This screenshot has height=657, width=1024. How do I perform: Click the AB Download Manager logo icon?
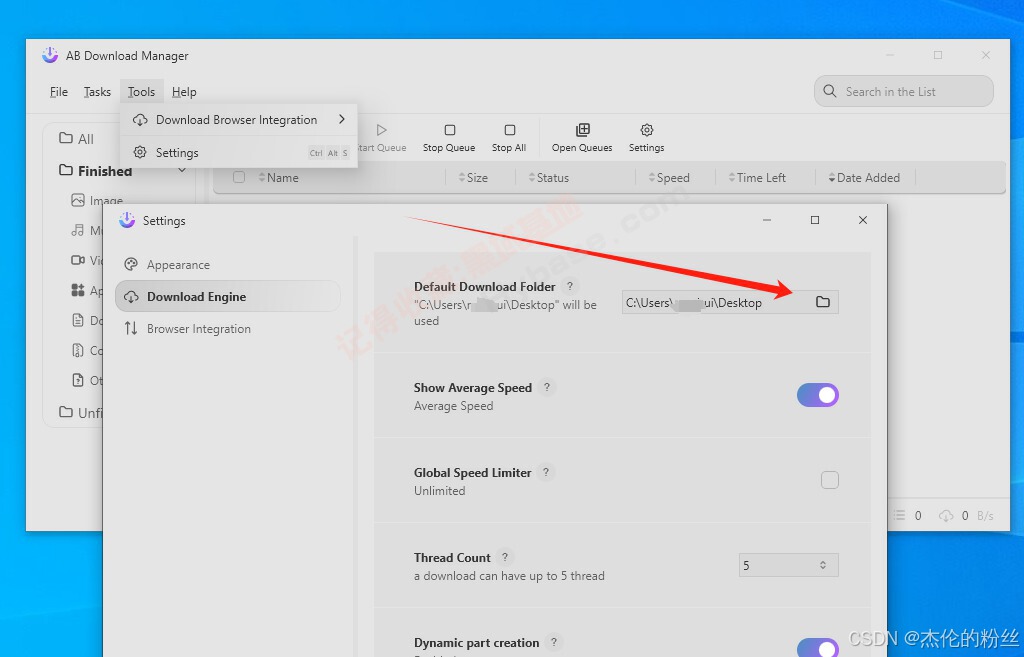tap(50, 56)
